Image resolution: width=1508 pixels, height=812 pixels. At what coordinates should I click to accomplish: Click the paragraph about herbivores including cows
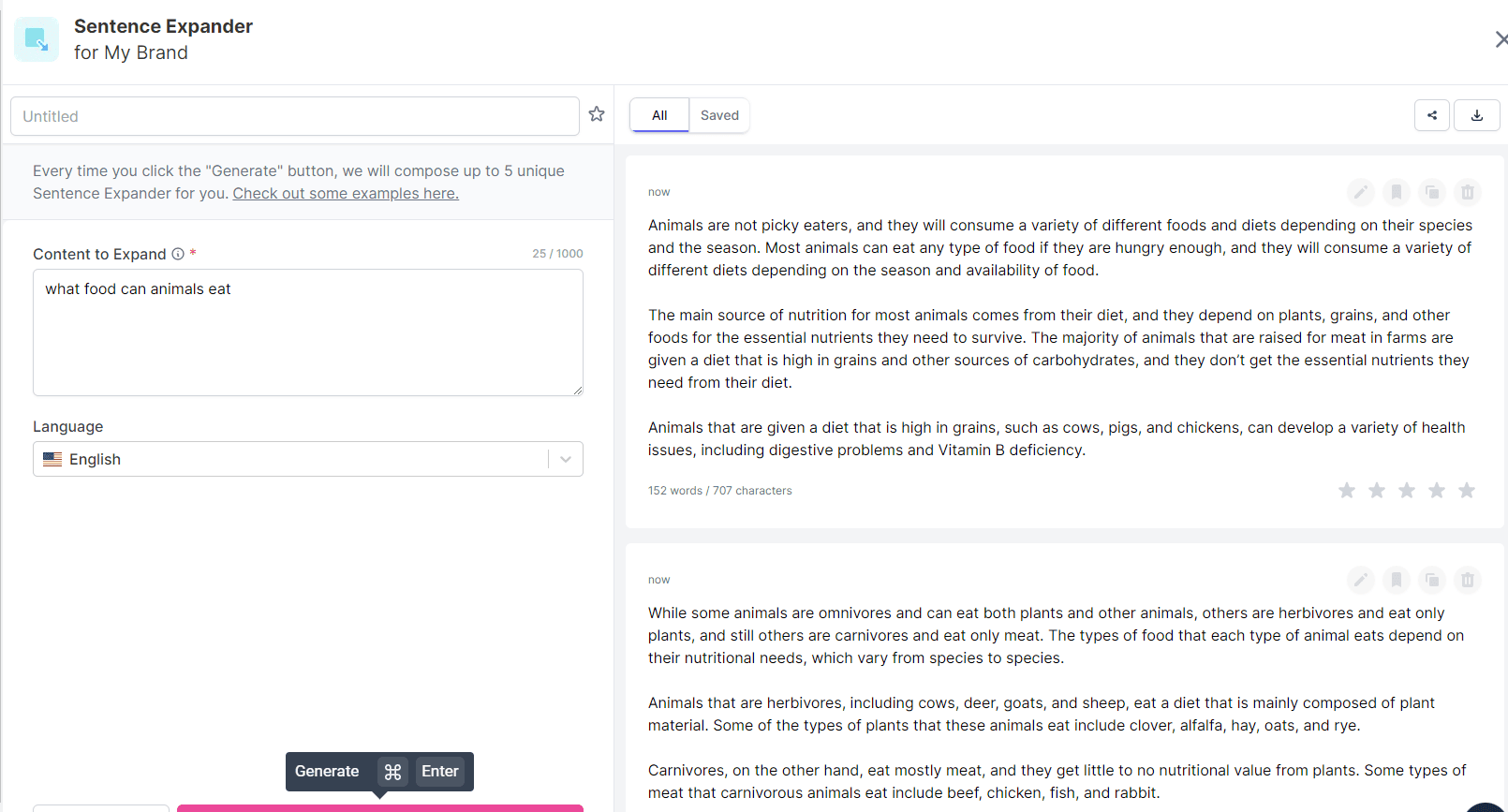tap(1042, 714)
